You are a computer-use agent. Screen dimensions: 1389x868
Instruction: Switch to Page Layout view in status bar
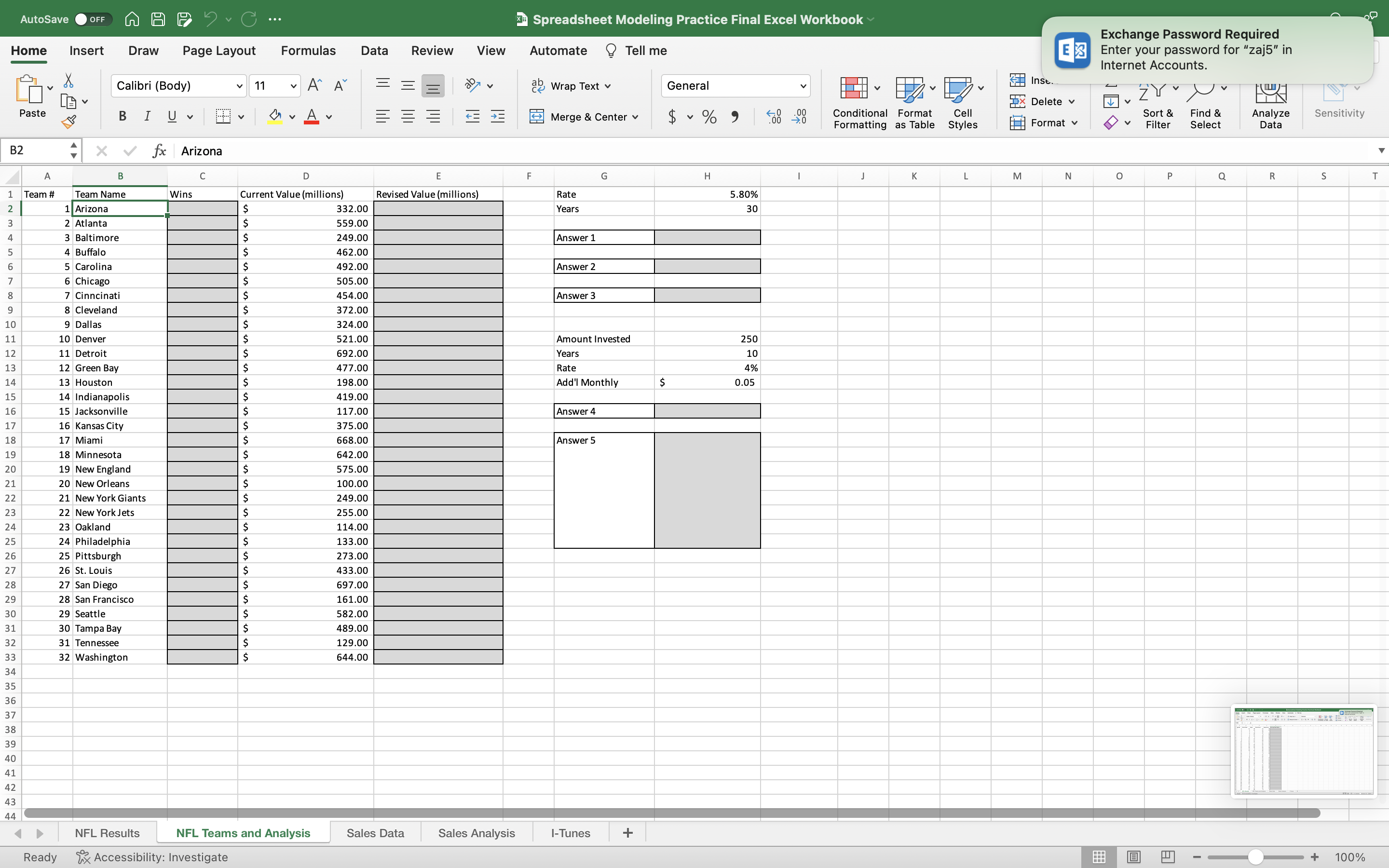click(x=1133, y=856)
